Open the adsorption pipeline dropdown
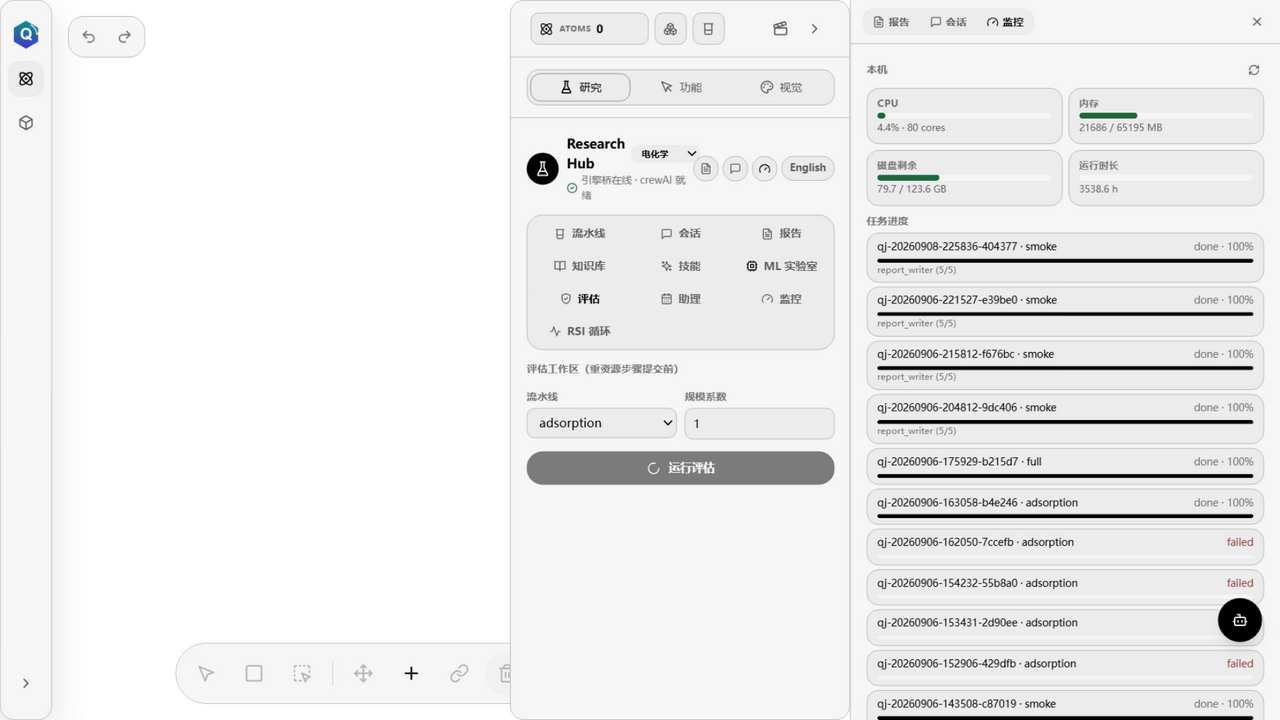The image size is (1280, 720). (x=601, y=423)
